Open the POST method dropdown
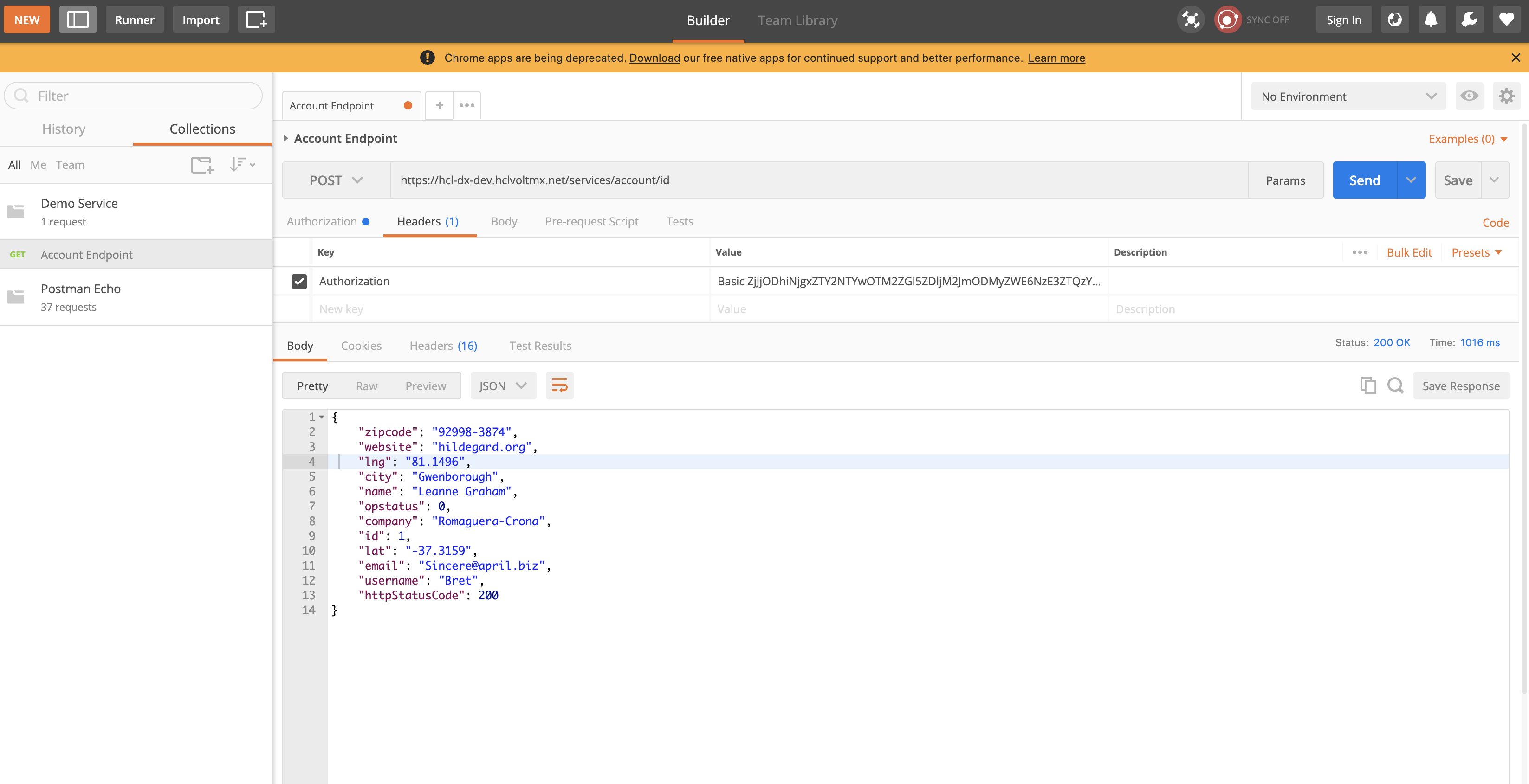This screenshot has height=784, width=1529. [335, 180]
